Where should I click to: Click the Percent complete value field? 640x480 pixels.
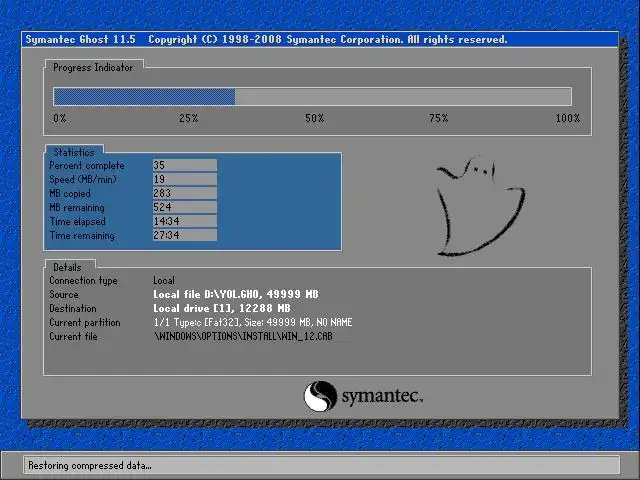[x=184, y=165]
